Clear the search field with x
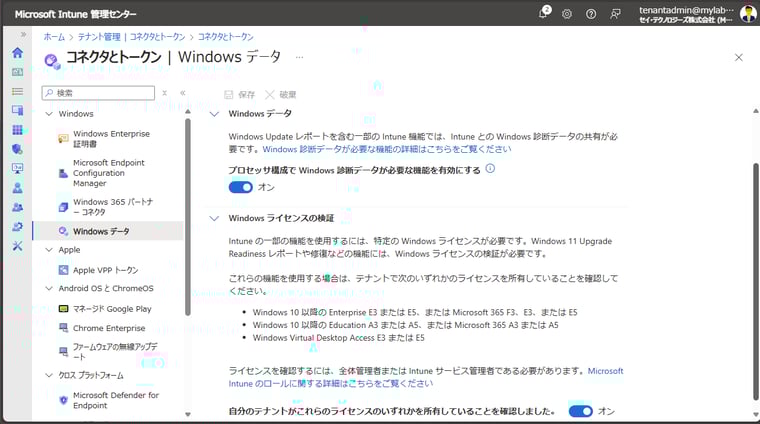This screenshot has height=424, width=760. click(165, 93)
